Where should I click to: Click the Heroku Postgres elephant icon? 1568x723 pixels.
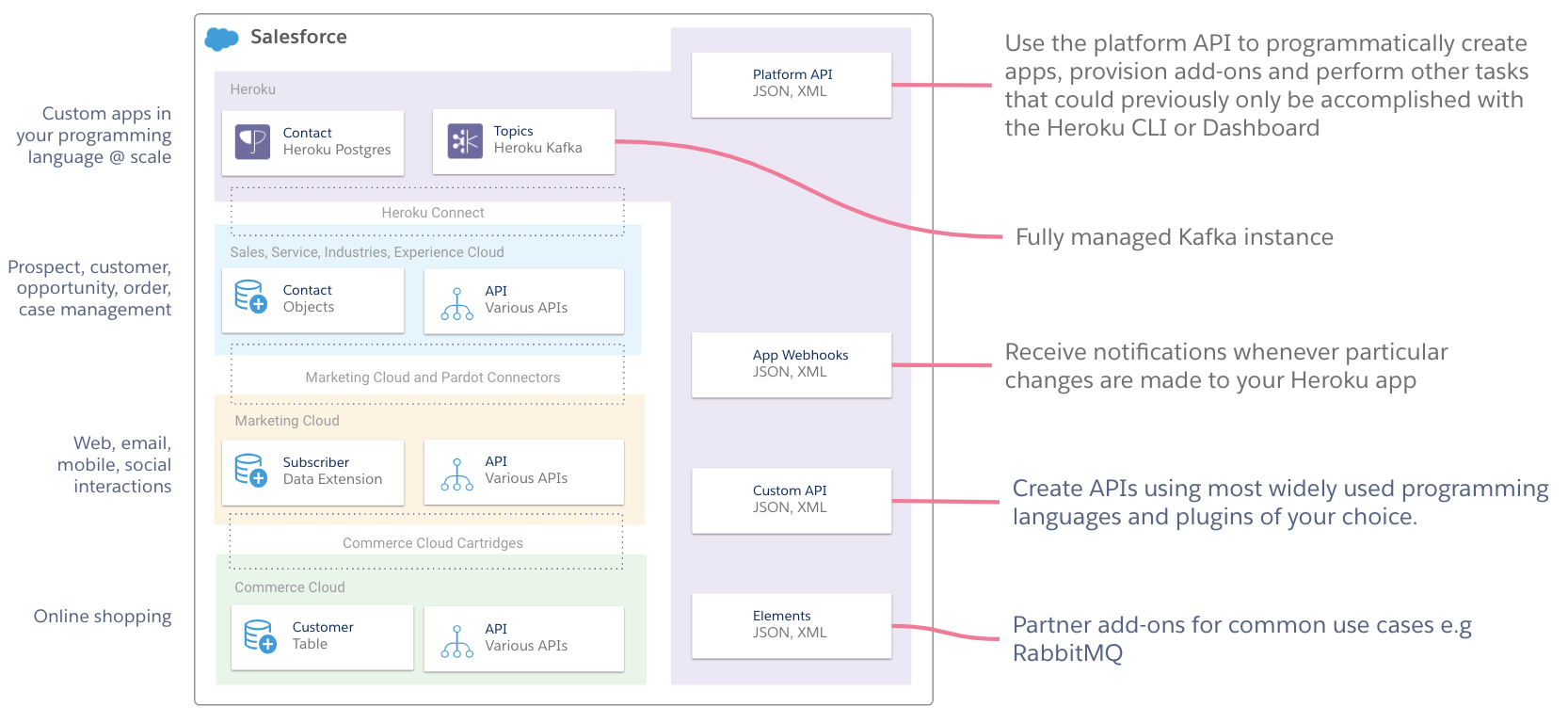(x=252, y=142)
